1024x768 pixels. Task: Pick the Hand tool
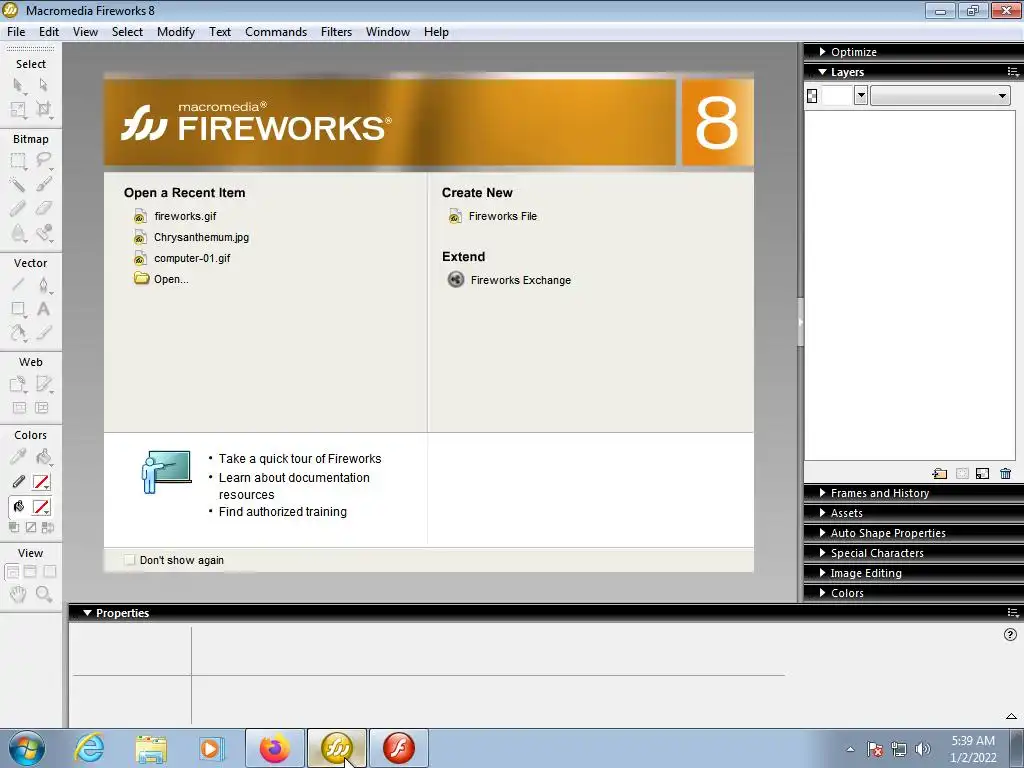coord(18,594)
